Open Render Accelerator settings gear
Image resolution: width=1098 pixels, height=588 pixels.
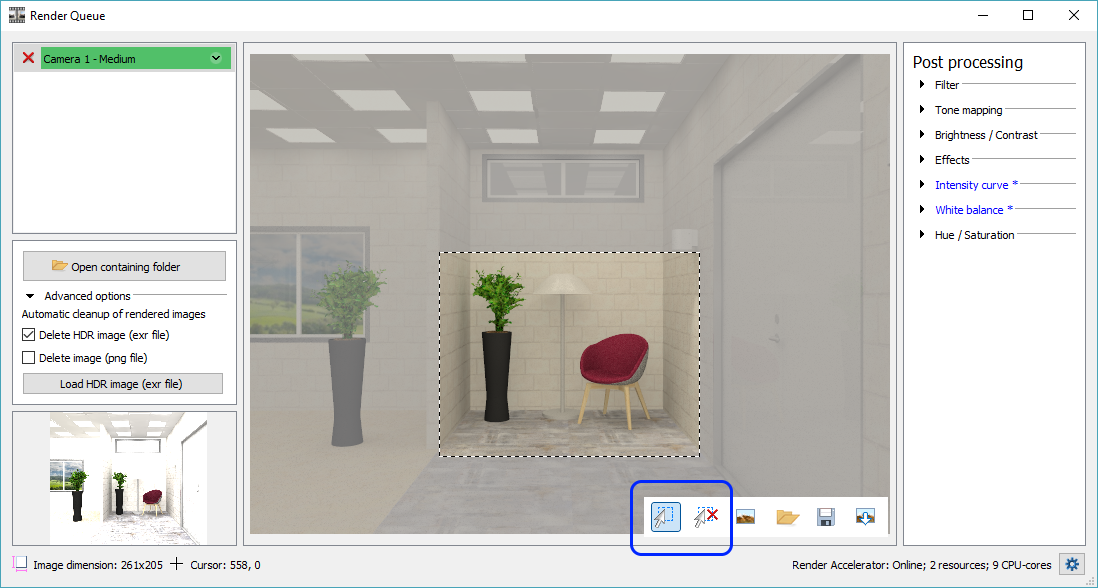click(1072, 565)
